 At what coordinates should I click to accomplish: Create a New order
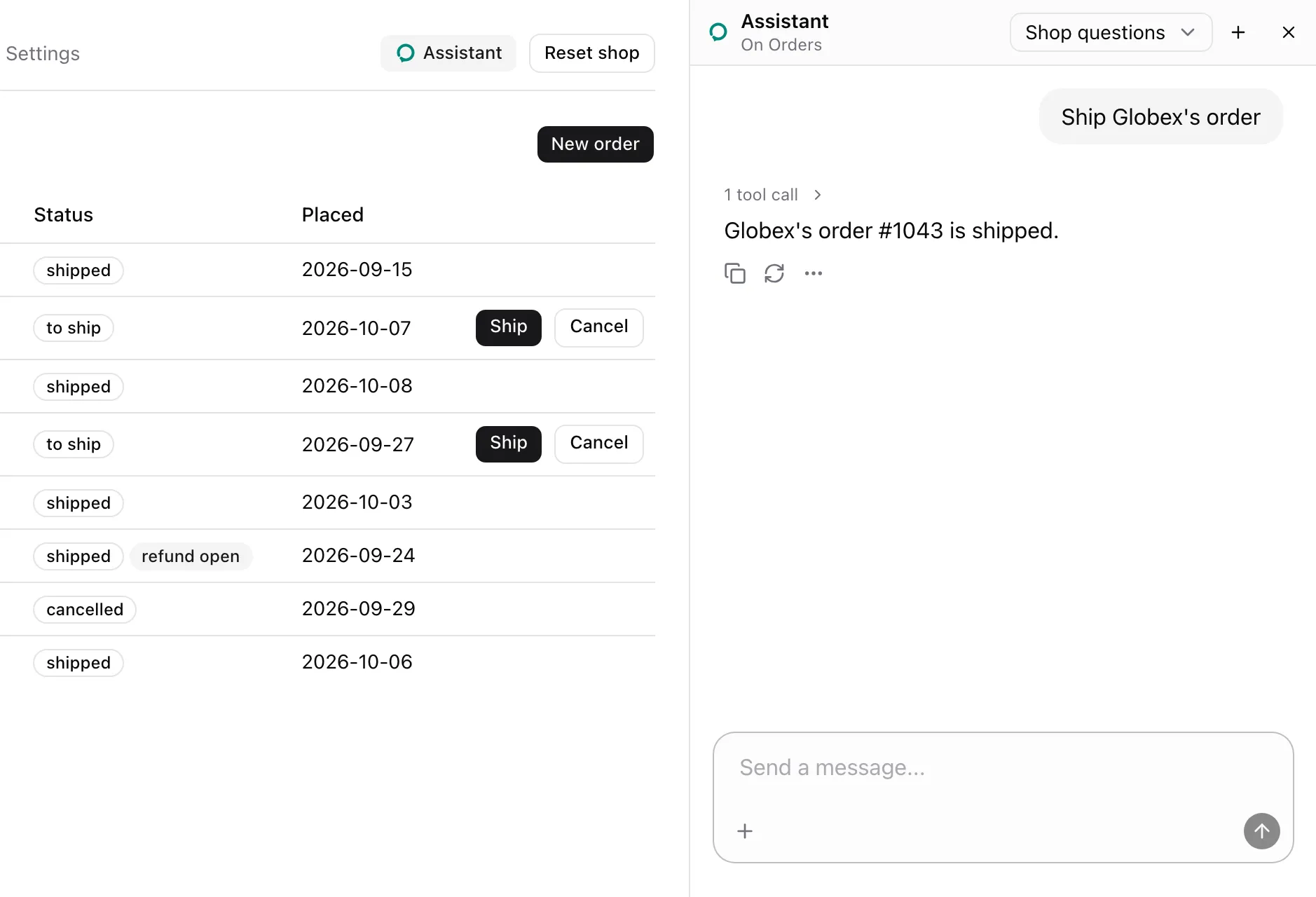(595, 144)
